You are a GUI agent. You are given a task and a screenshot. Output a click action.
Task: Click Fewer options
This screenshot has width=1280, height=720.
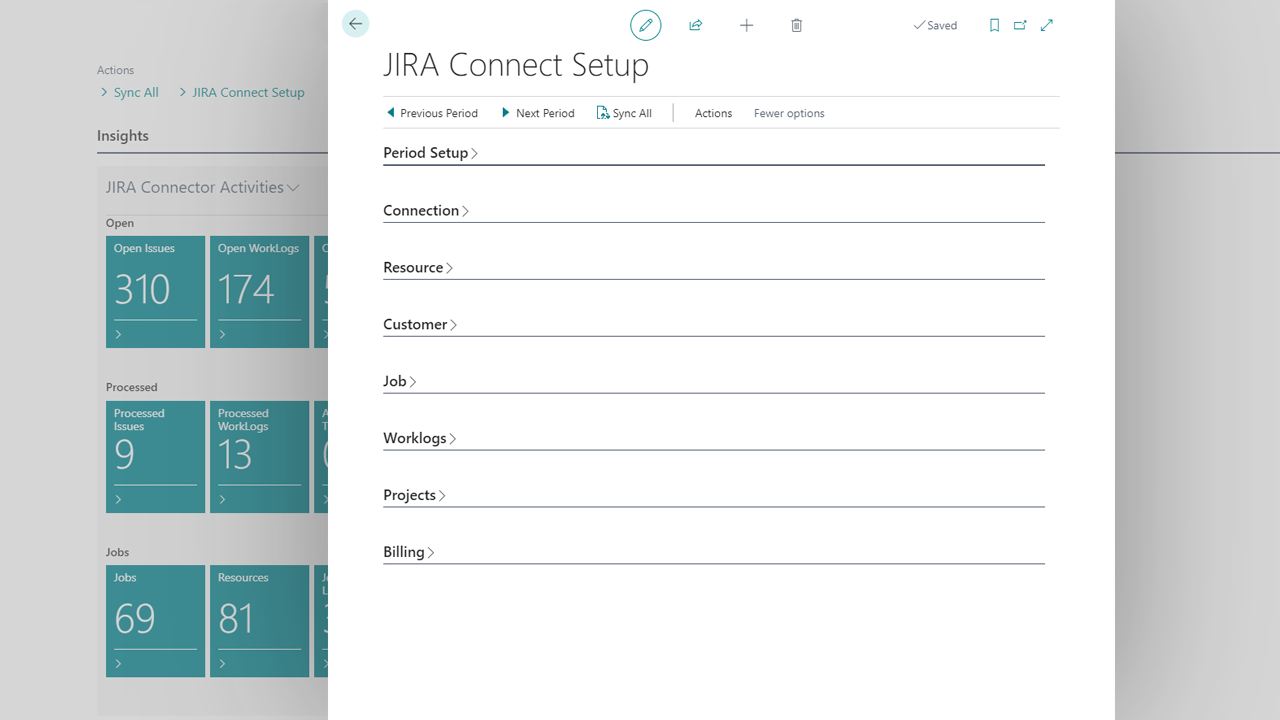(789, 113)
